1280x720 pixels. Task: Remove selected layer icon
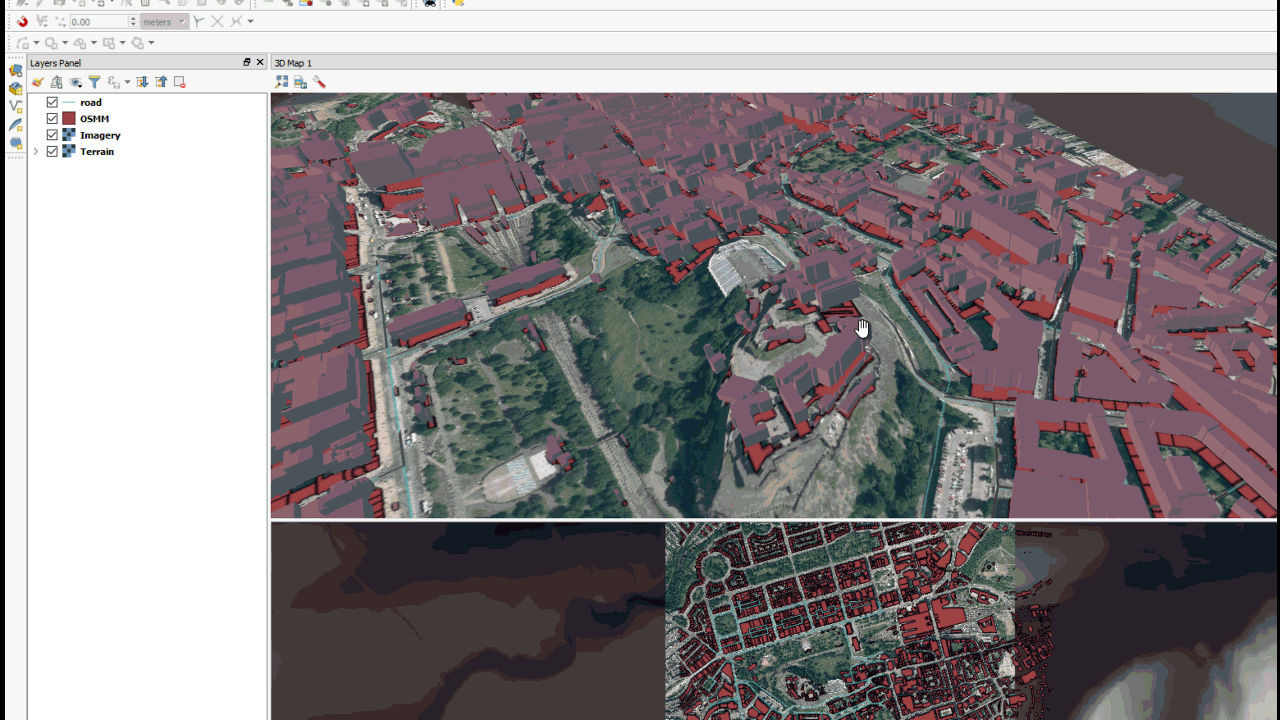(x=180, y=82)
